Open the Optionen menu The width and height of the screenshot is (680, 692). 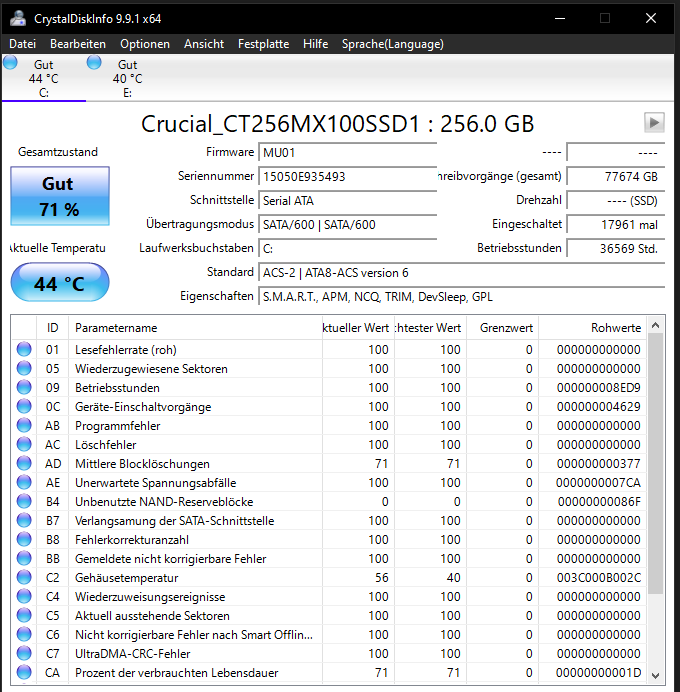(x=145, y=44)
